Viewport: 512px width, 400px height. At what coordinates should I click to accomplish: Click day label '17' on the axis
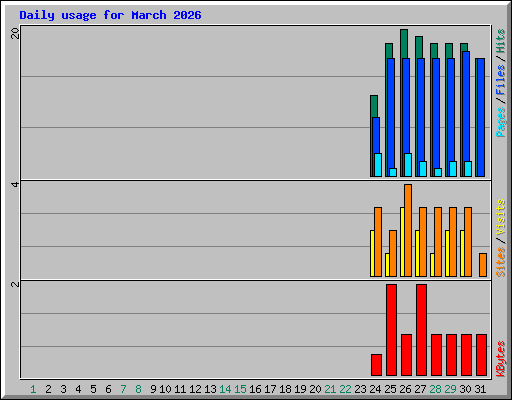click(x=270, y=389)
